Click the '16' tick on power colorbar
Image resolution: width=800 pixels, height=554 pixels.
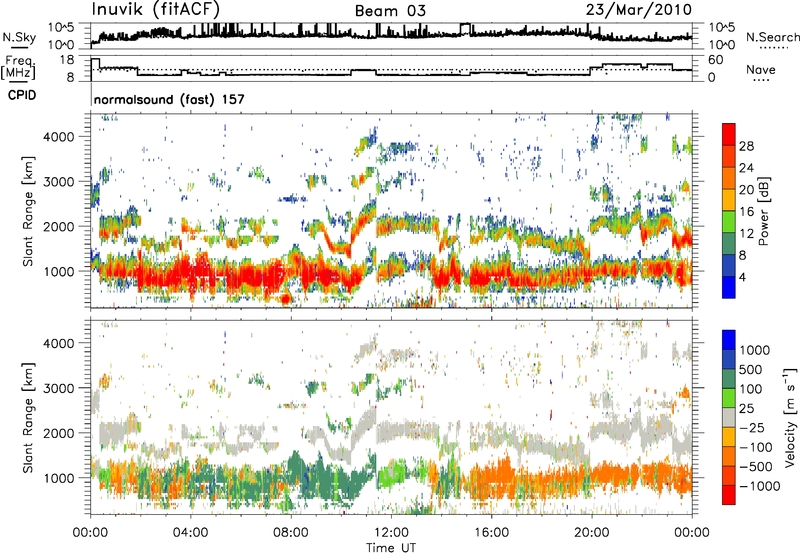pos(746,212)
